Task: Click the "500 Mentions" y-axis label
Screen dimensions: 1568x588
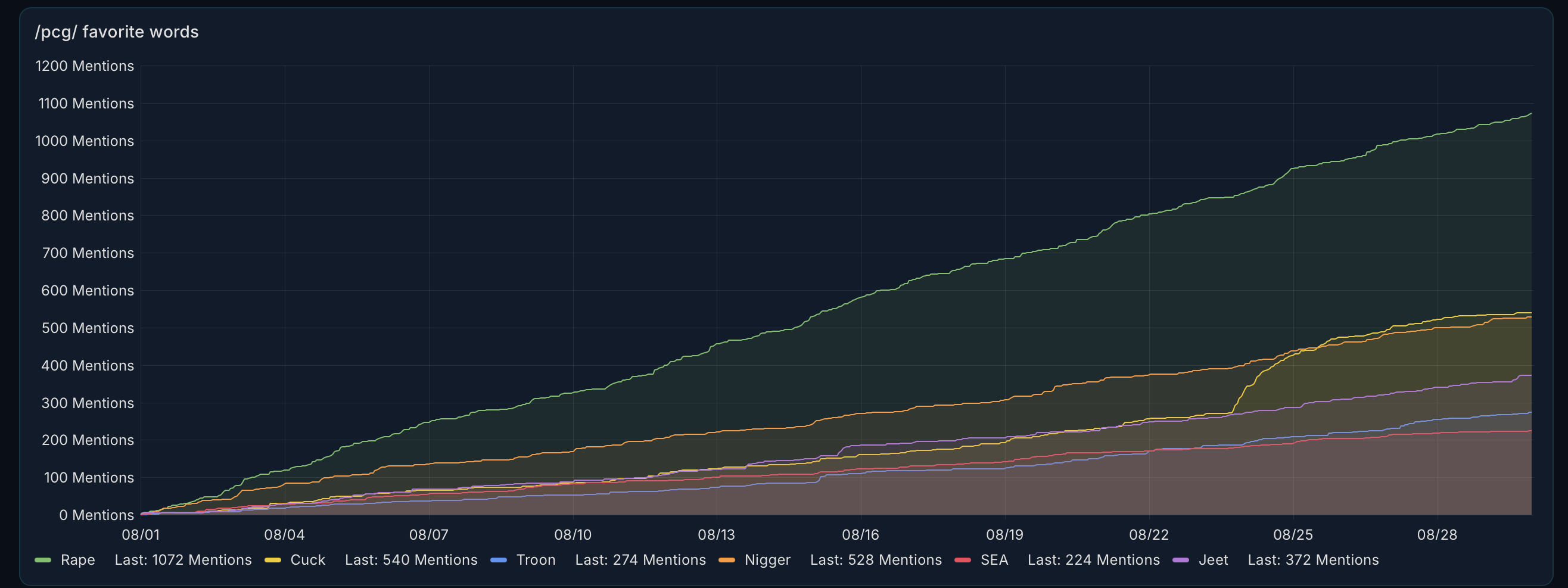Action: click(88, 328)
